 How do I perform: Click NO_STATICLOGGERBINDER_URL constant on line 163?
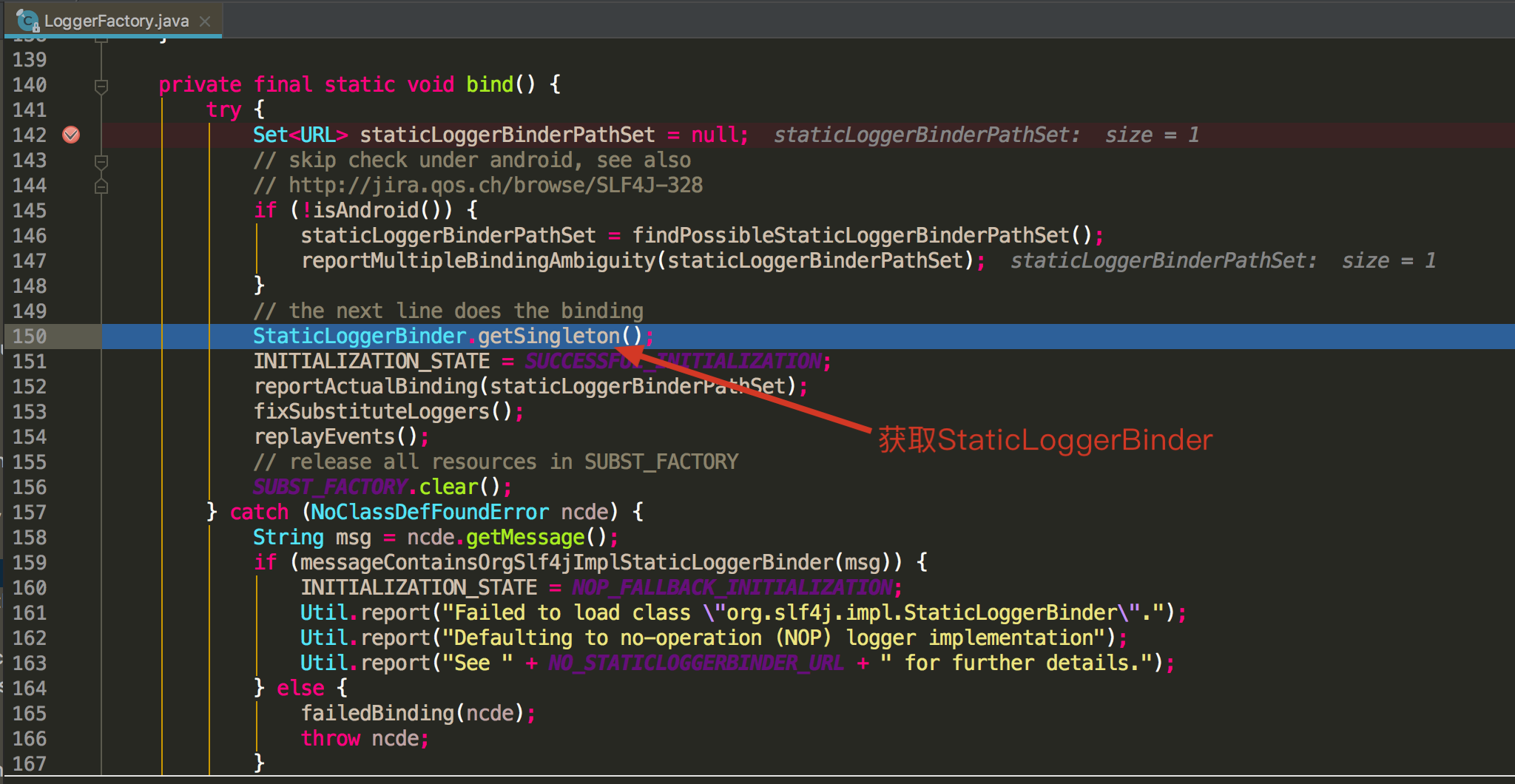coord(696,663)
